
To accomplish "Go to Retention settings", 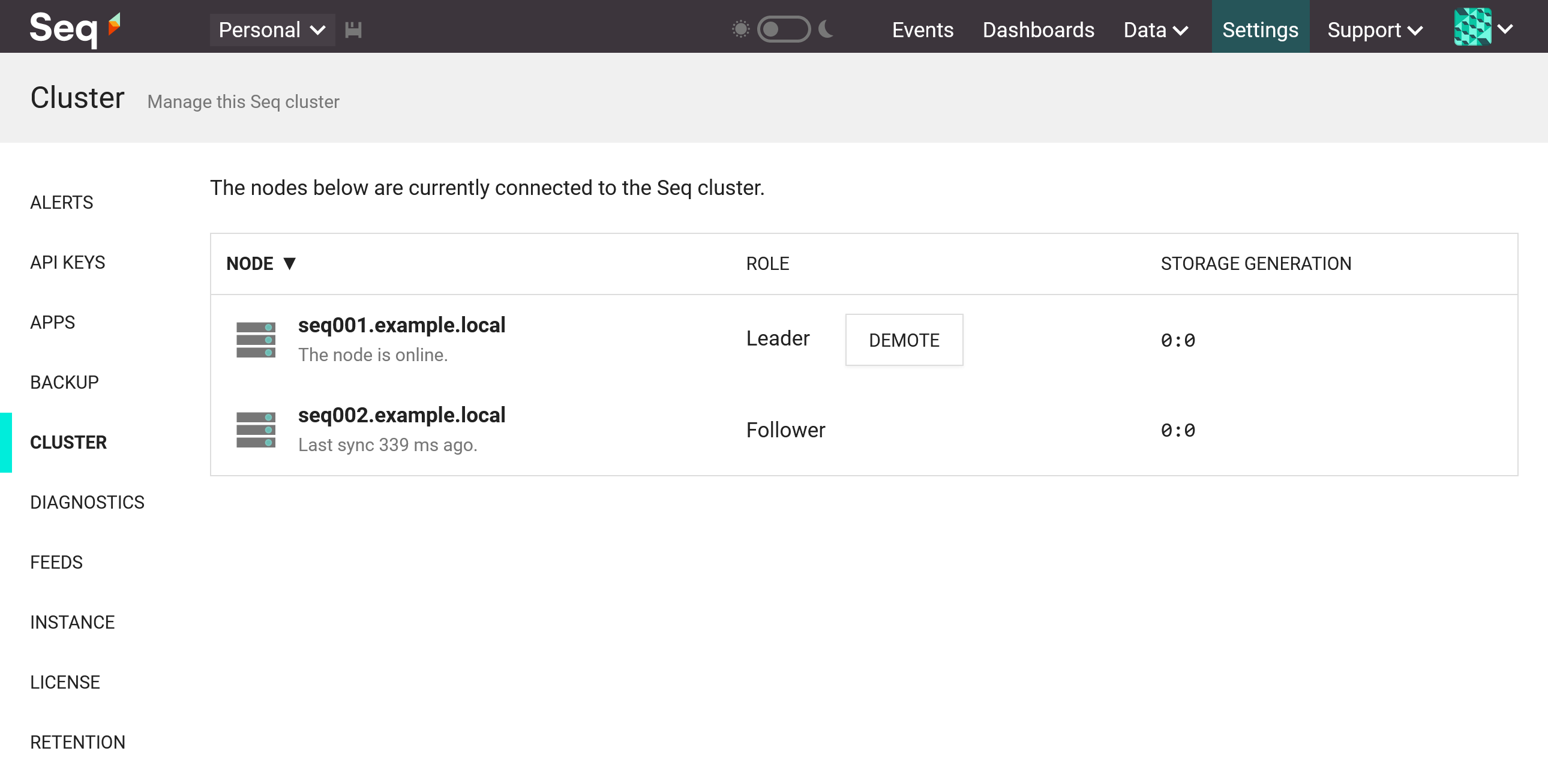I will point(77,742).
